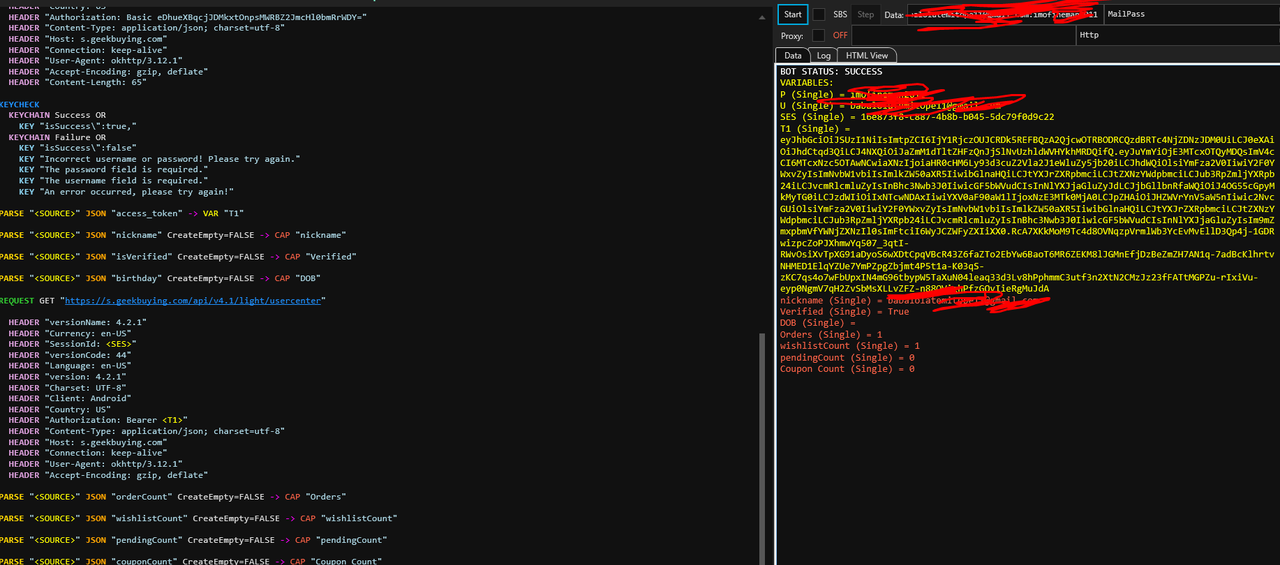The image size is (1280, 565).
Task: Open the HTML View tab
Action: (867, 56)
